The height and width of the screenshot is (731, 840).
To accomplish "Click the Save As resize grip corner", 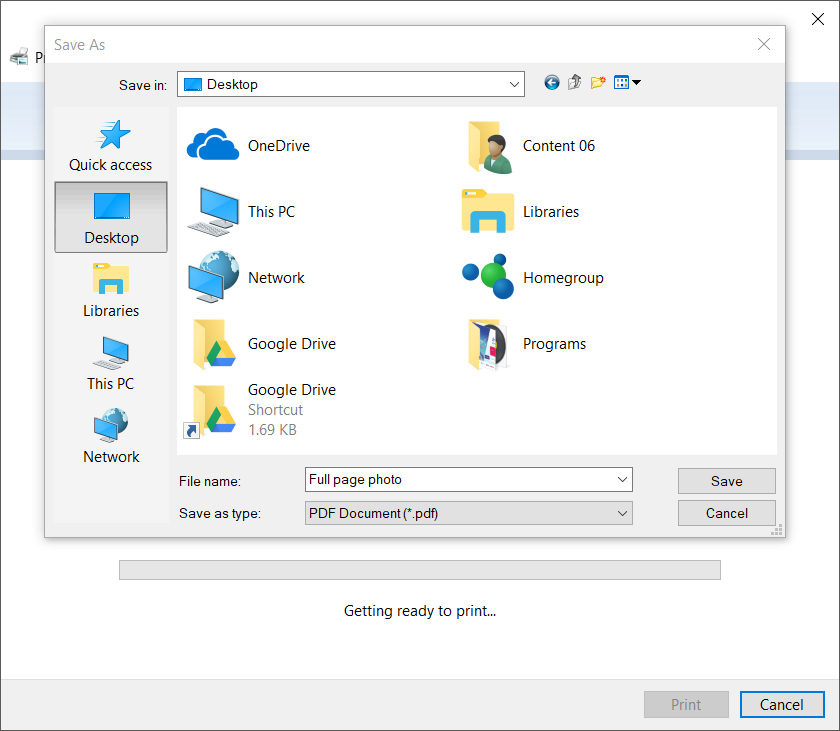I will (777, 530).
